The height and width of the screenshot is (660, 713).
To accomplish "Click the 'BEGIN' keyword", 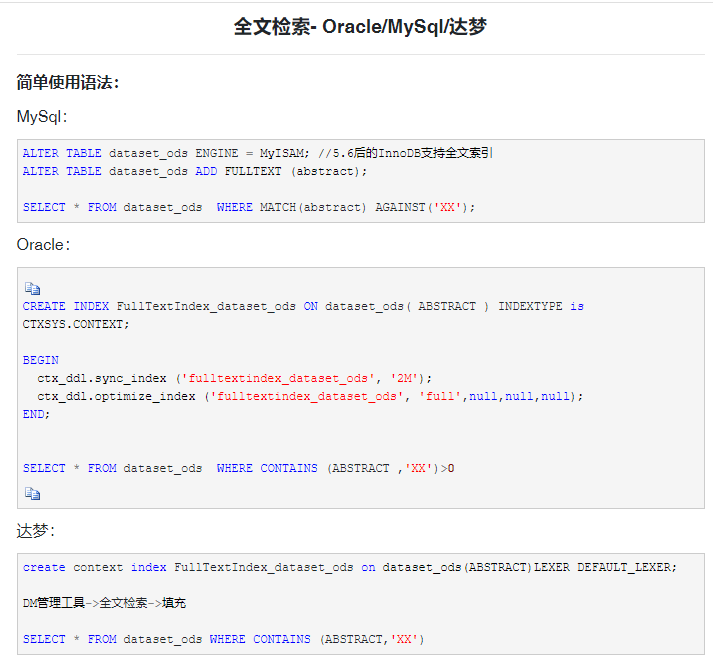I will click(x=40, y=360).
